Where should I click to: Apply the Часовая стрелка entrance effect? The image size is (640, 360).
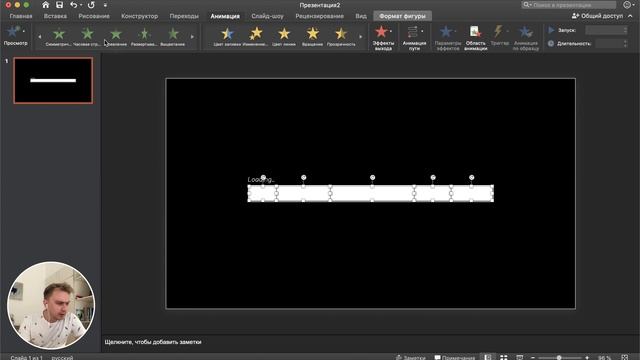pyautogui.click(x=87, y=36)
